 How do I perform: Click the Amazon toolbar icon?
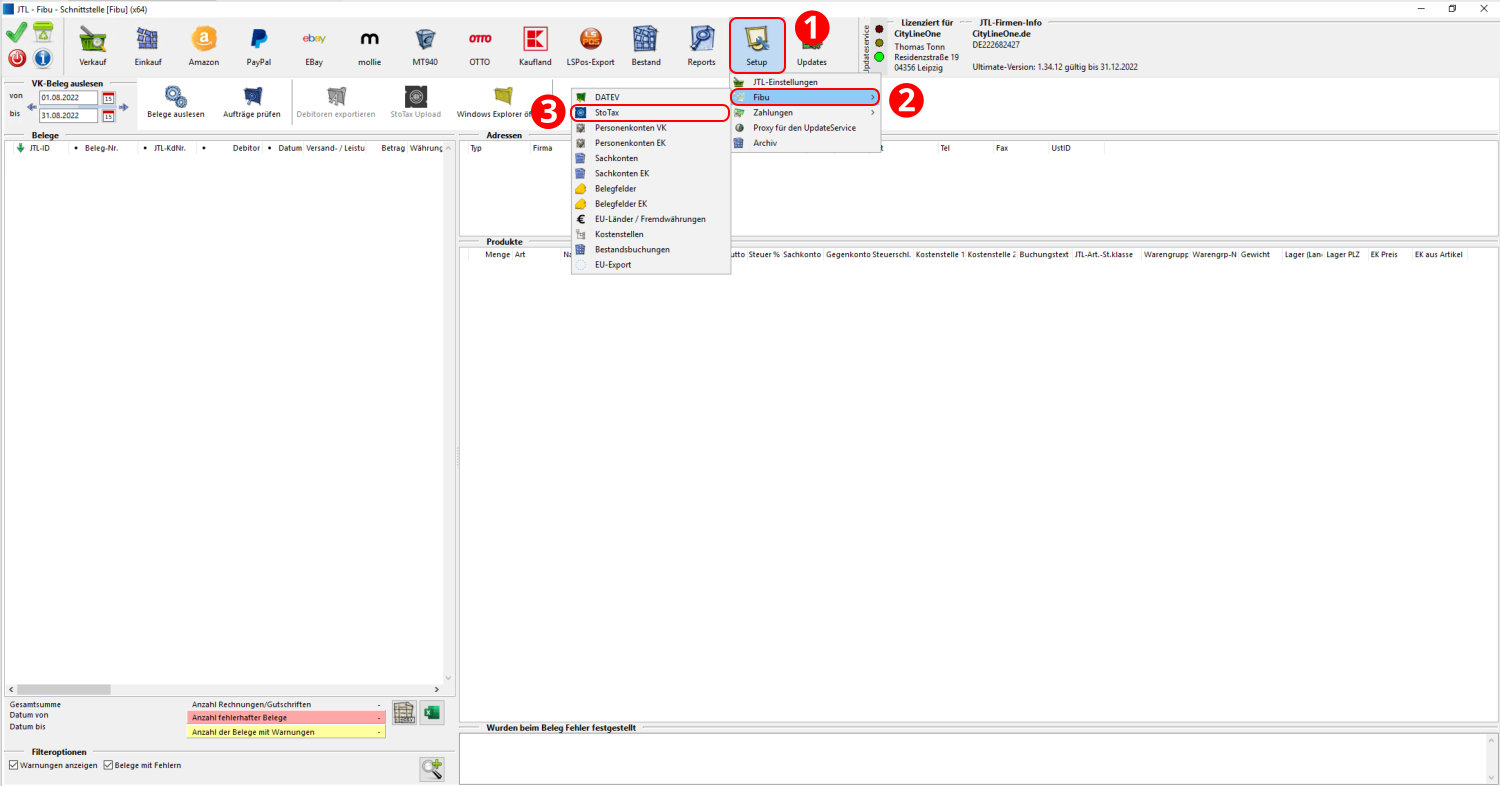[204, 45]
